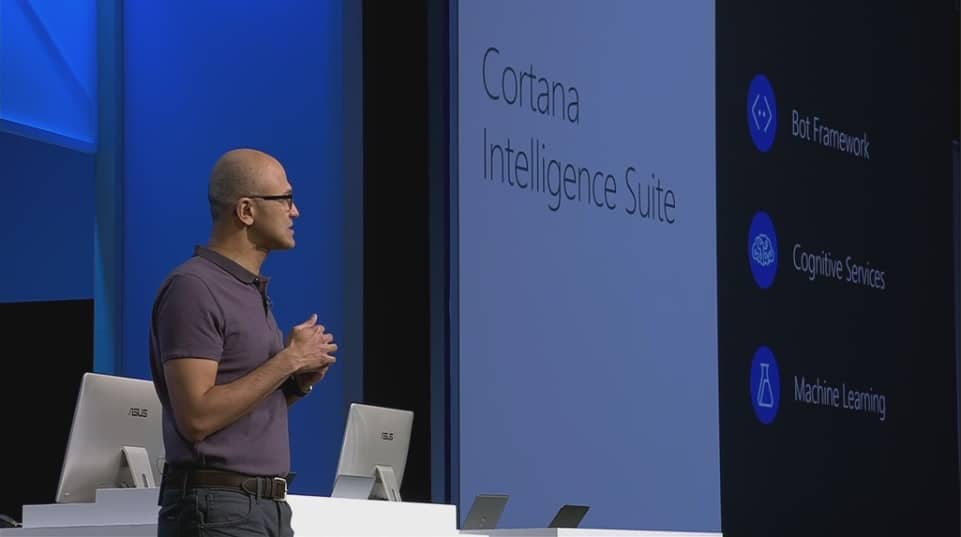This screenshot has height=537, width=961.
Task: Click the ASUS logo on left monitor
Action: [x=137, y=412]
